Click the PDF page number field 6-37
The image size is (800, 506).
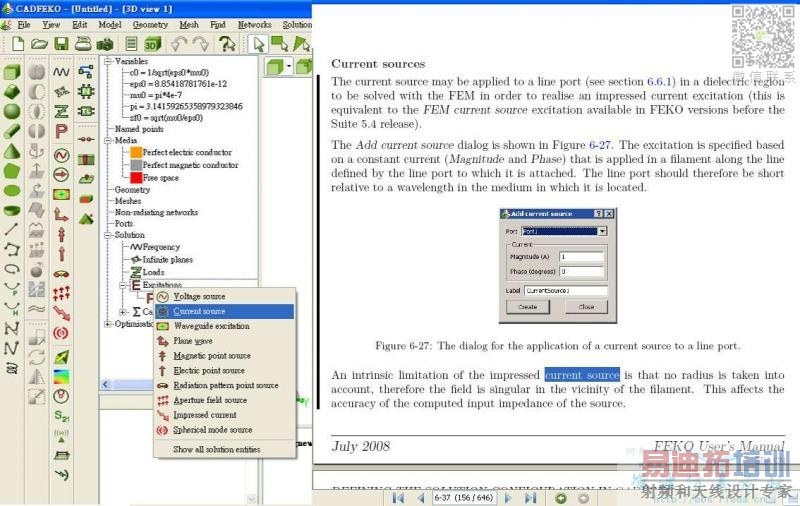(x=464, y=497)
